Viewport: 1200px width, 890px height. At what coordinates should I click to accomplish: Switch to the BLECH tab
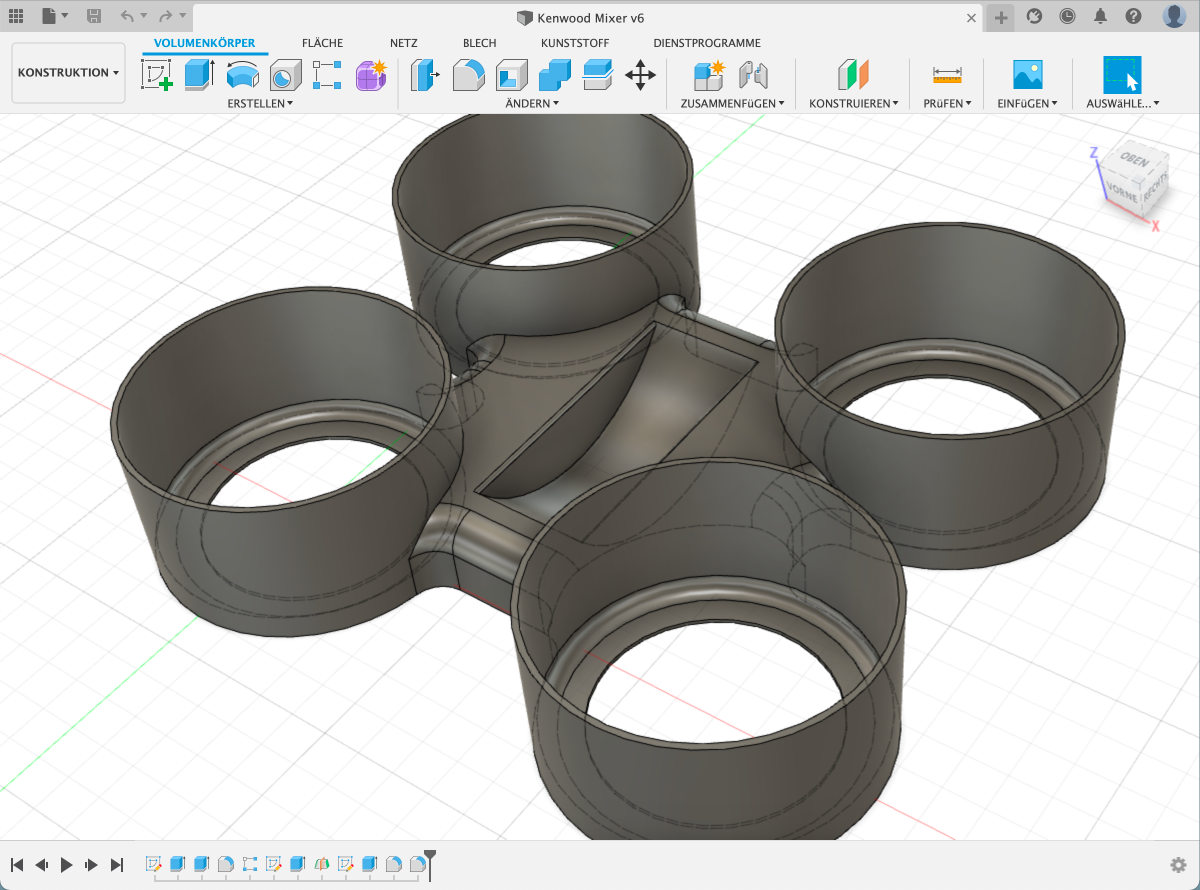[480, 43]
